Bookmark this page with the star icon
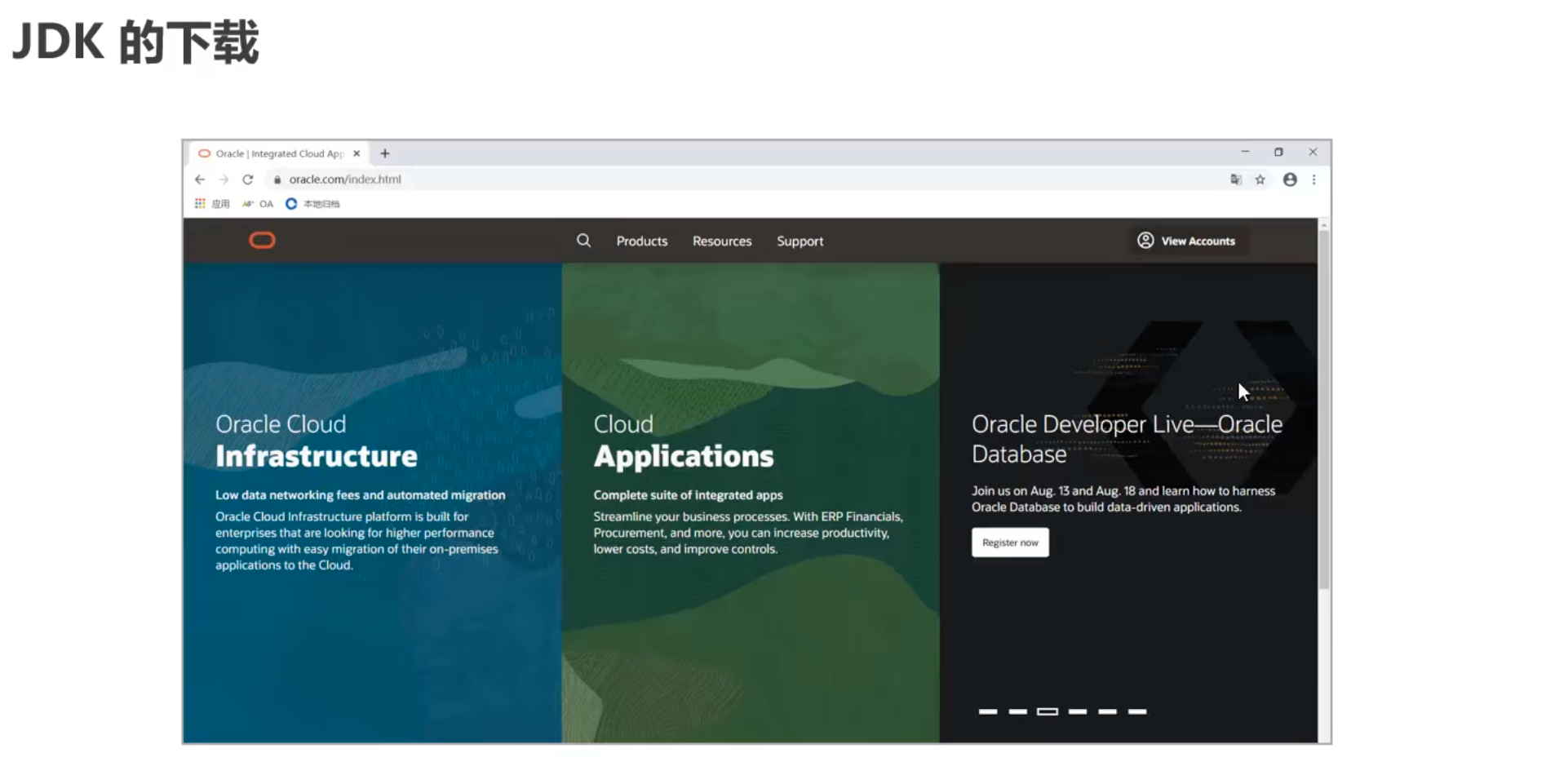Image resolution: width=1555 pixels, height=784 pixels. tap(1260, 179)
